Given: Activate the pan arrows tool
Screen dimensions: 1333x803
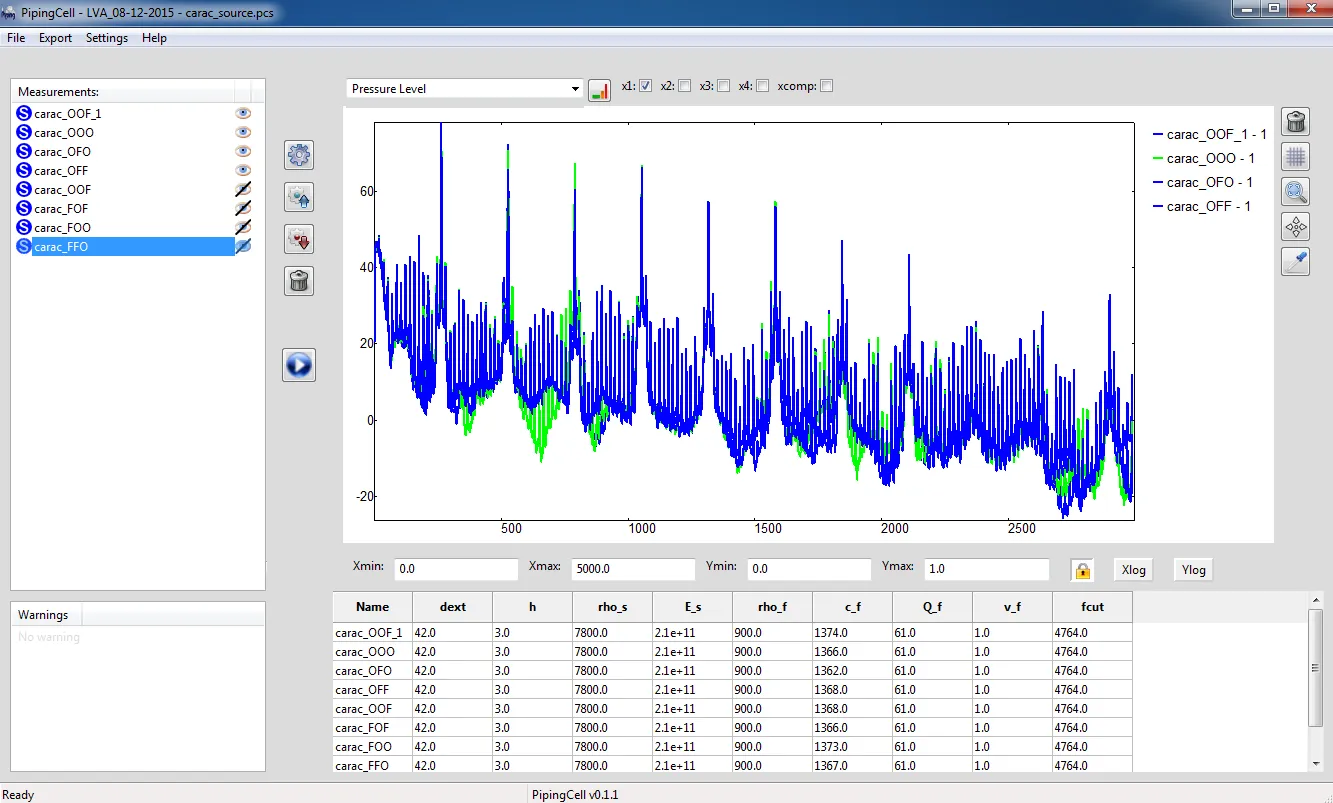Looking at the screenshot, I should [x=1296, y=226].
